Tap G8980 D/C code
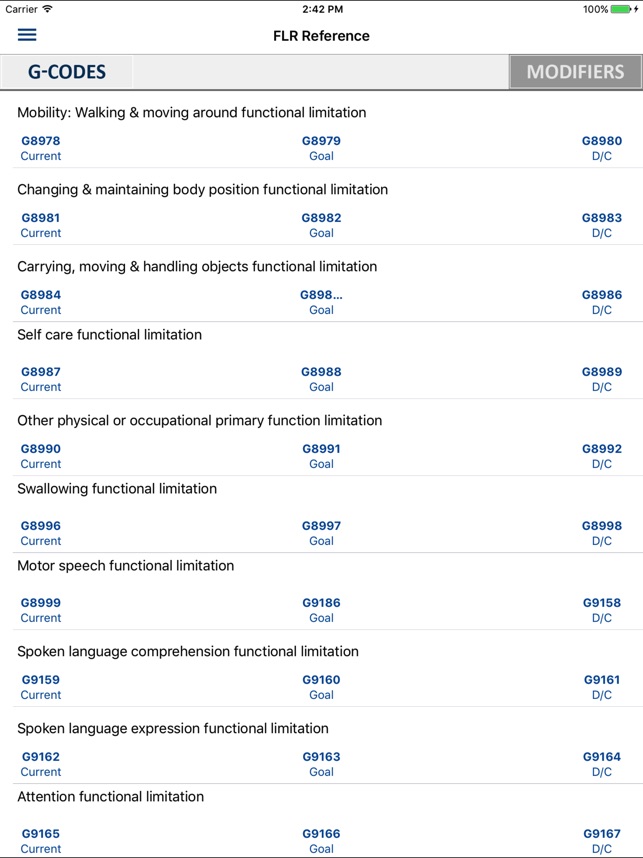This screenshot has height=858, width=643. tap(601, 148)
